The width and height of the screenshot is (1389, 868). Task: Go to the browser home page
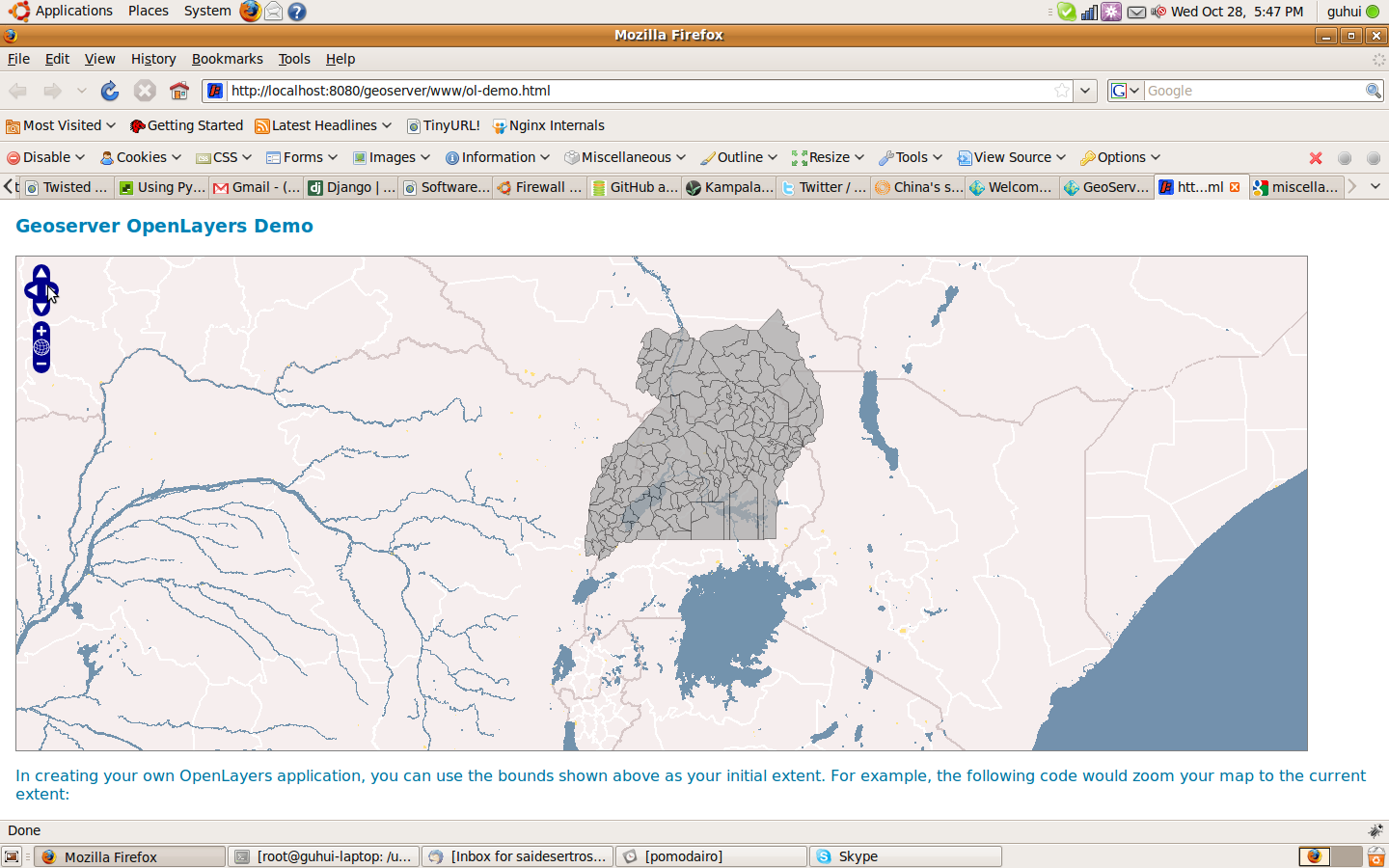(179, 91)
